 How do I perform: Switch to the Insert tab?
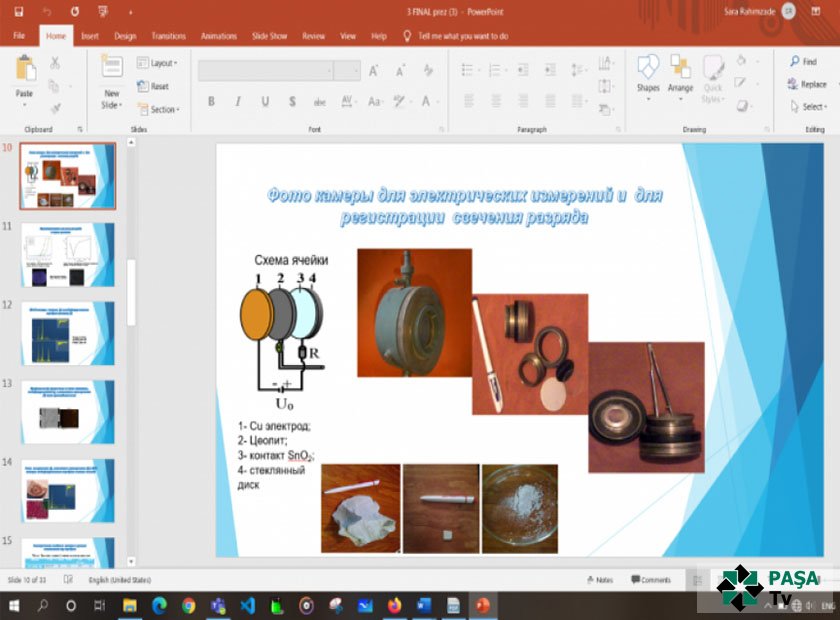pyautogui.click(x=89, y=36)
